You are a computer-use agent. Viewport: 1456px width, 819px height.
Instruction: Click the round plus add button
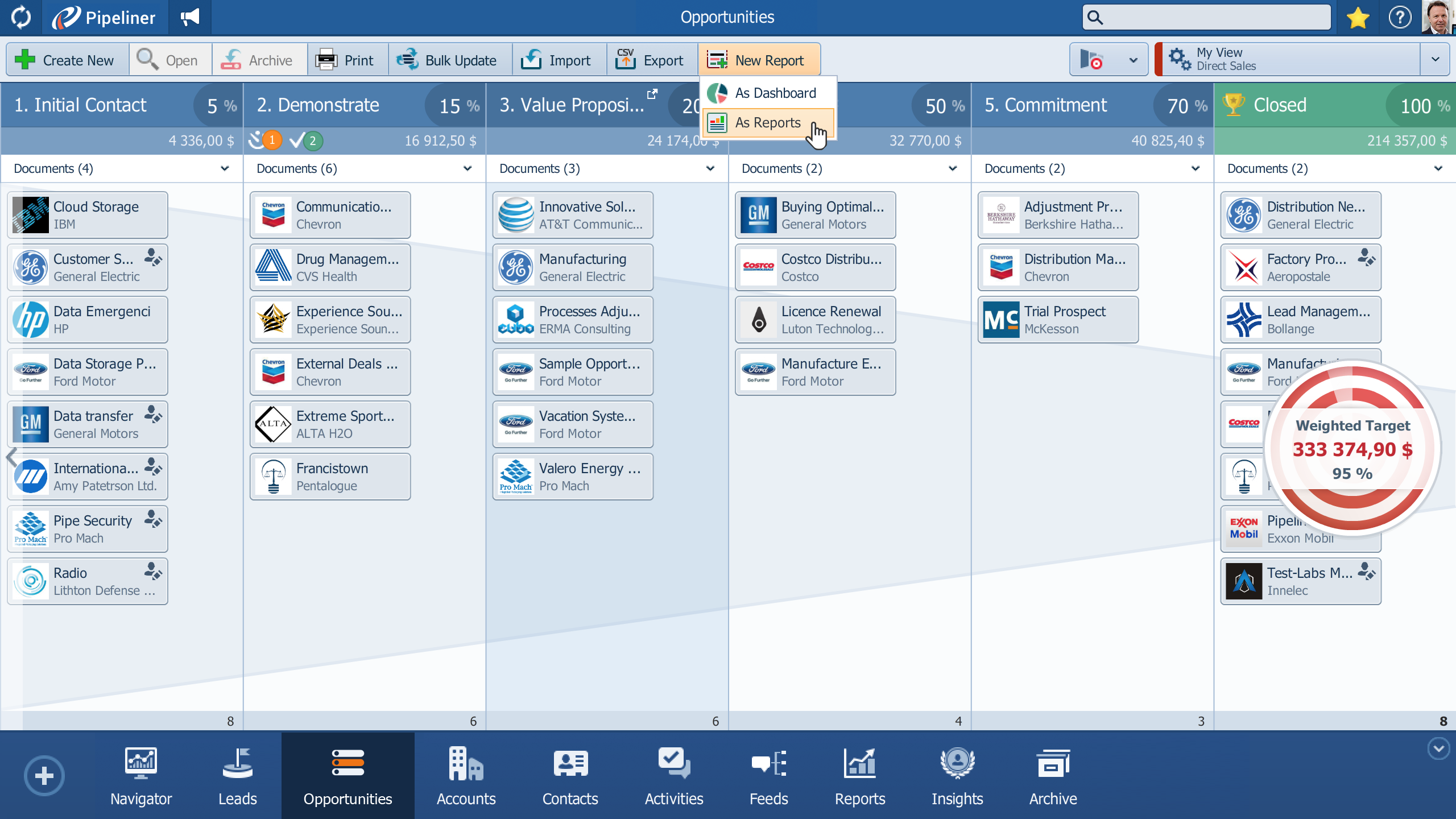pyautogui.click(x=44, y=775)
